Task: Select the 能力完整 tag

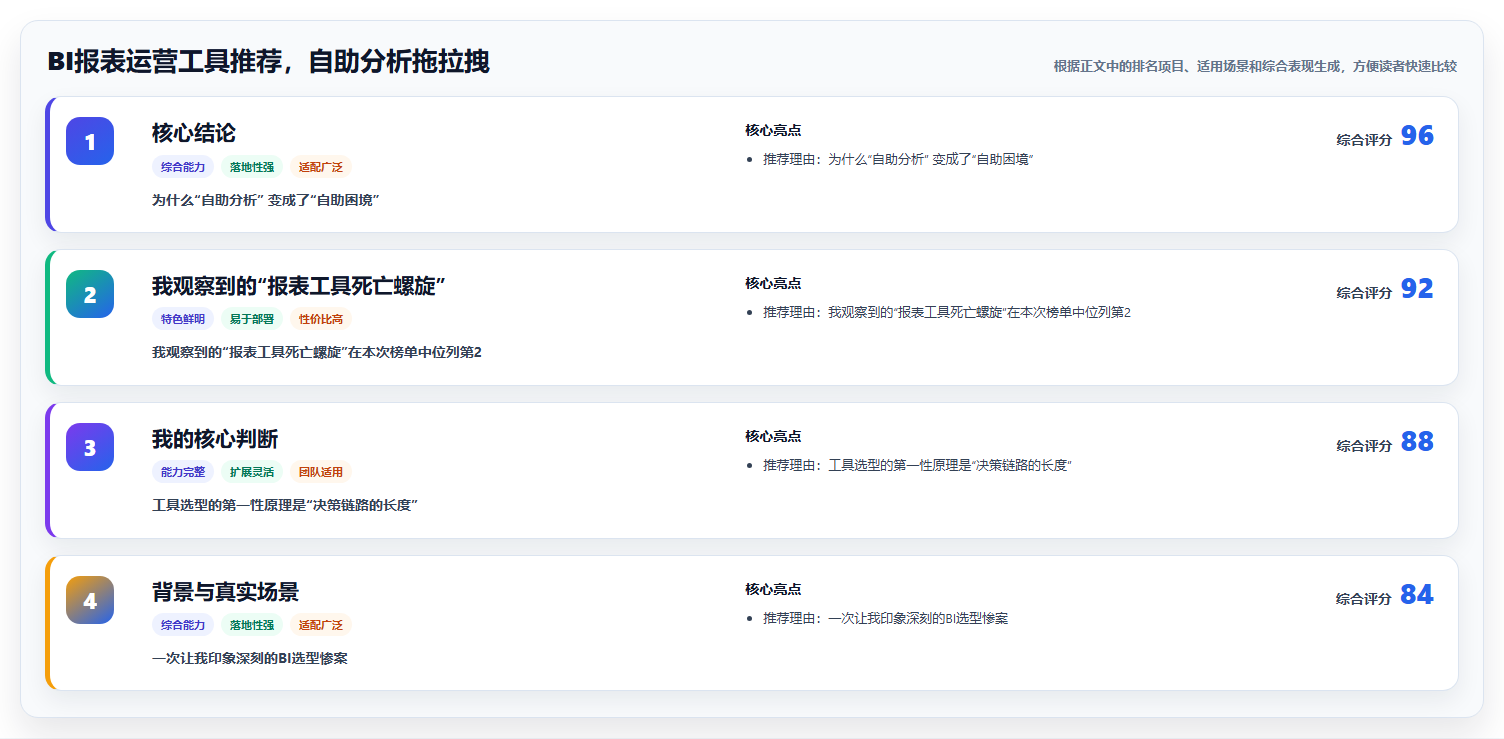Action: pyautogui.click(x=183, y=472)
